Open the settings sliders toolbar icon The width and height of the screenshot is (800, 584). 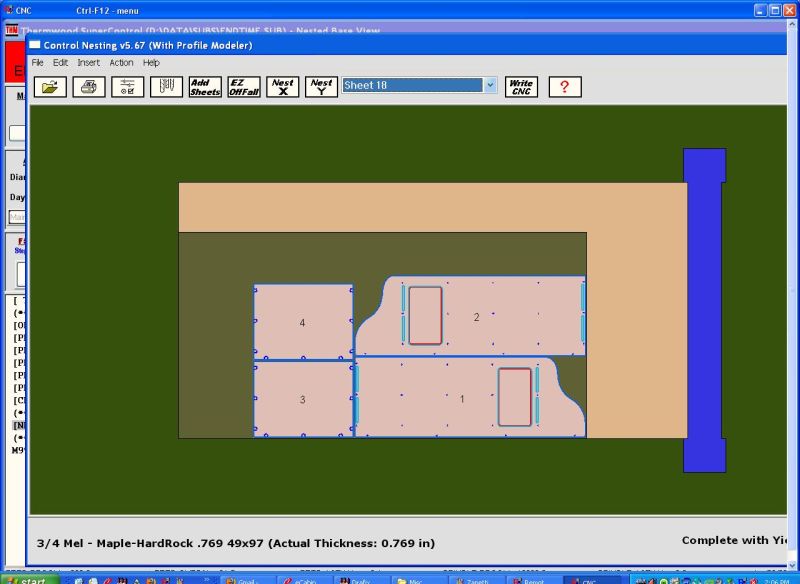(x=127, y=87)
